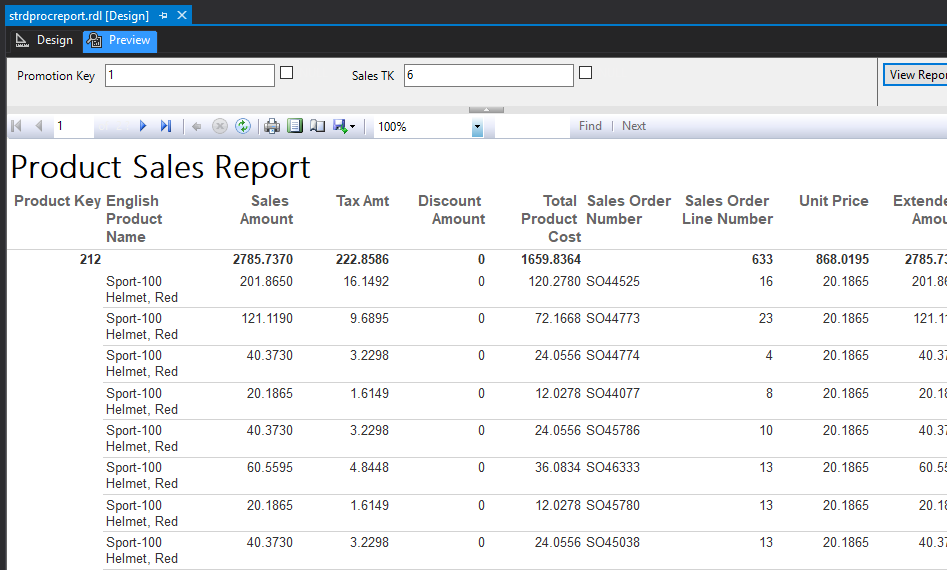Screen dimensions: 947x570
Task: Click the Next search link
Action: tap(634, 126)
